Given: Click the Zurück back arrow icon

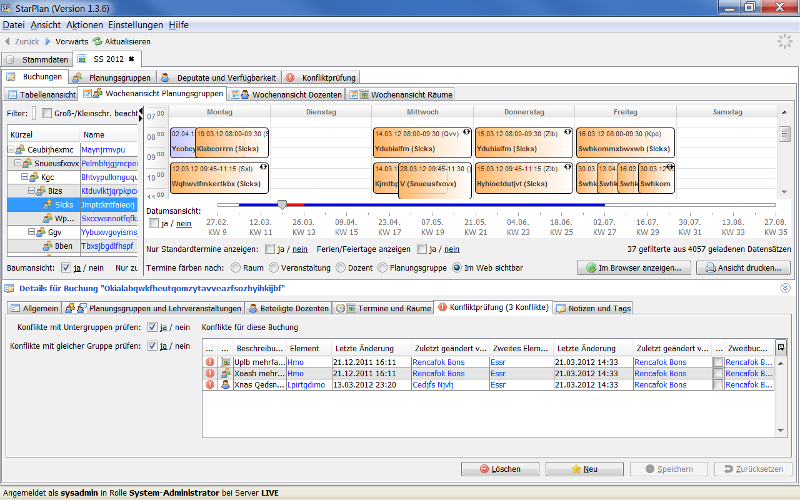Looking at the screenshot, I should 7,41.
